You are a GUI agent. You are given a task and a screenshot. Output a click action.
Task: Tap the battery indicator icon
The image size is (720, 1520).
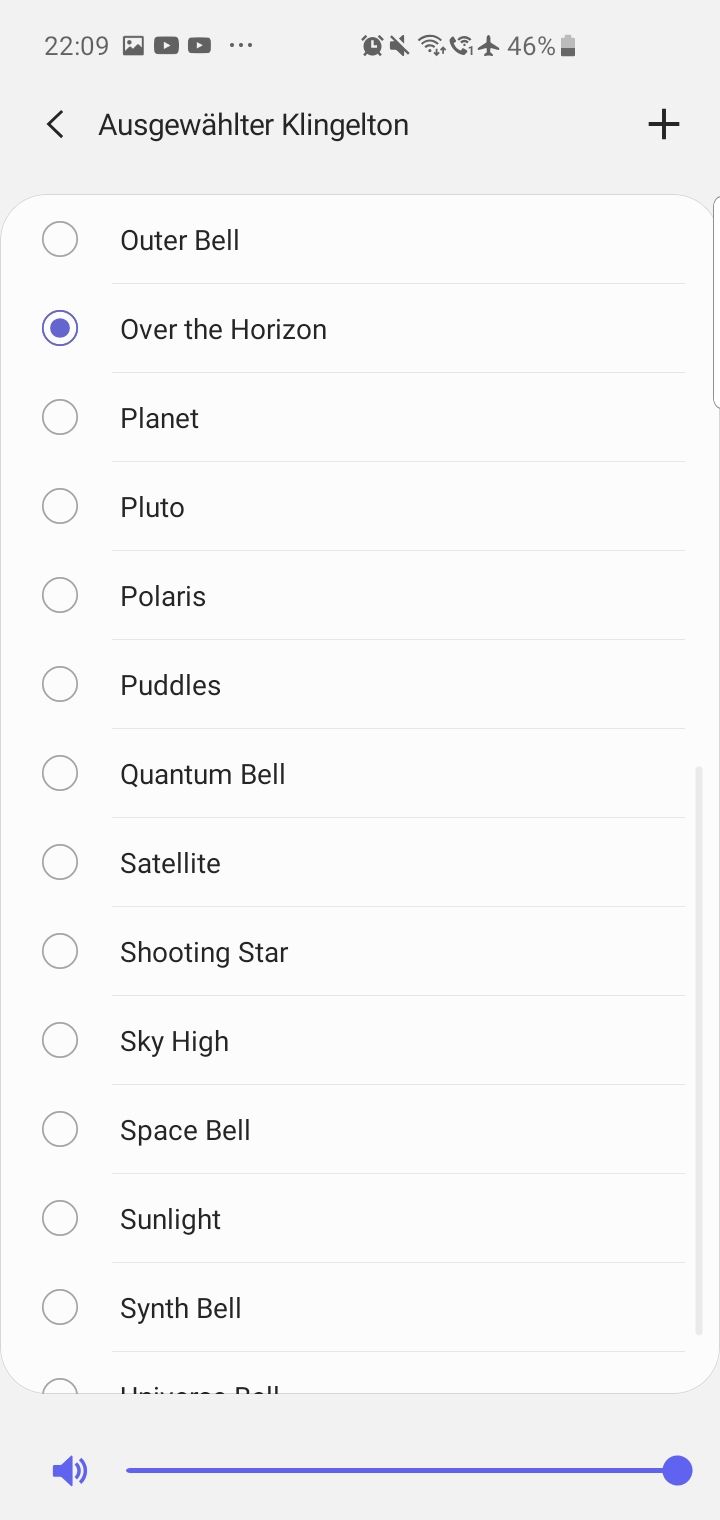point(569,46)
